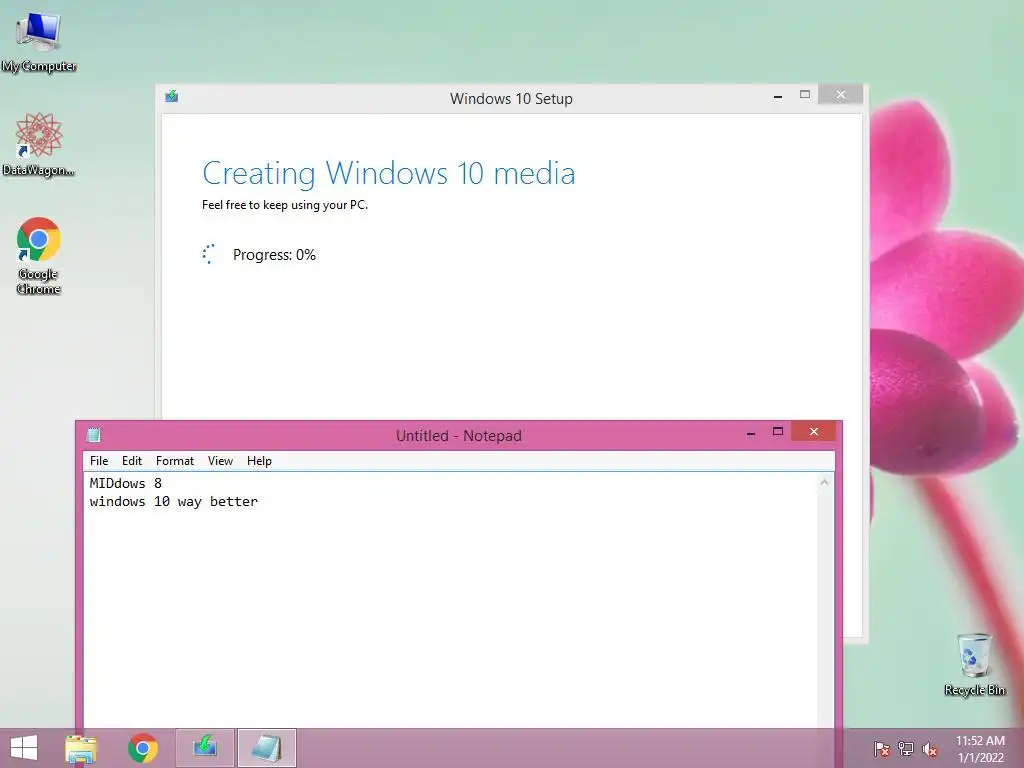Open the Notepad Edit menu
The width and height of the screenshot is (1024, 768).
(x=132, y=461)
